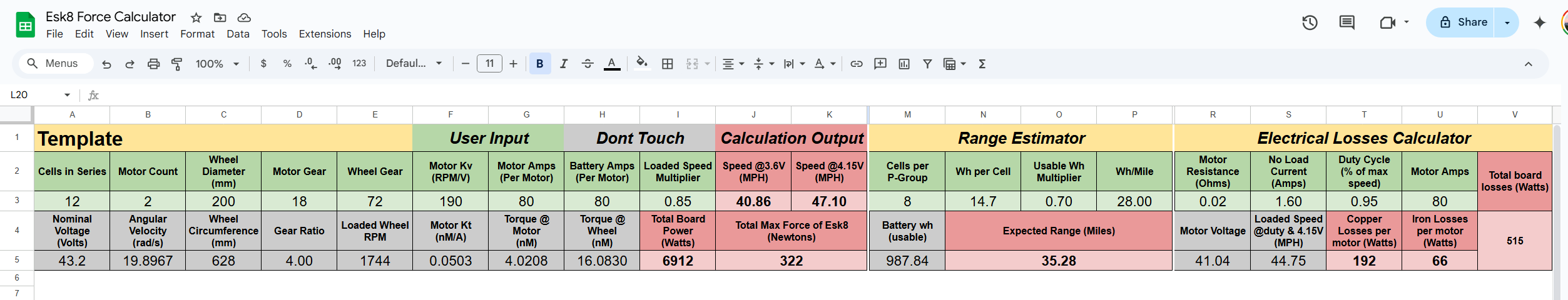Open the zoom 100% dropdown
Viewport: 1568px width, 300px height.
pyautogui.click(x=217, y=64)
